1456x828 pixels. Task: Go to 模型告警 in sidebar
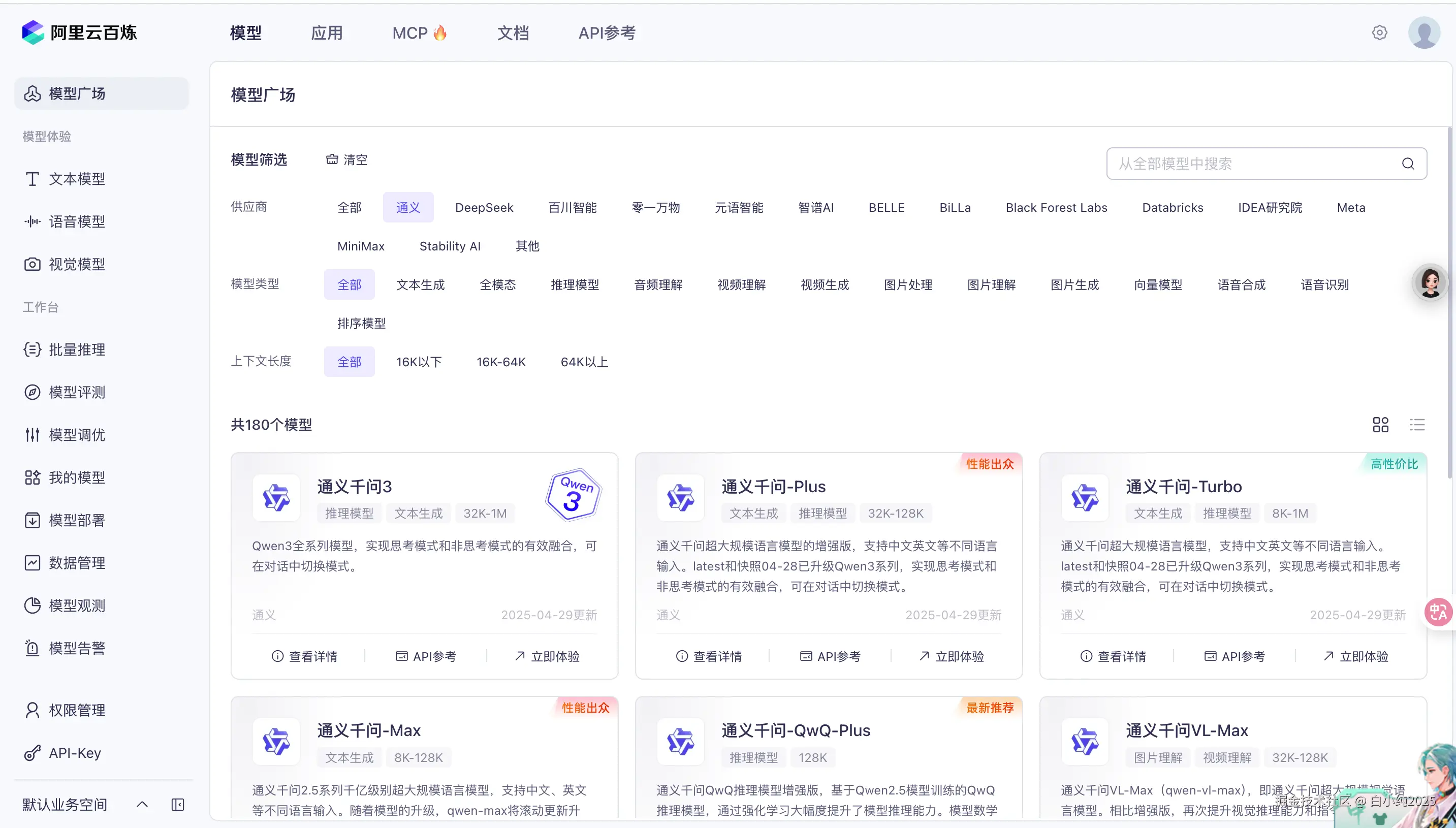[x=101, y=648]
